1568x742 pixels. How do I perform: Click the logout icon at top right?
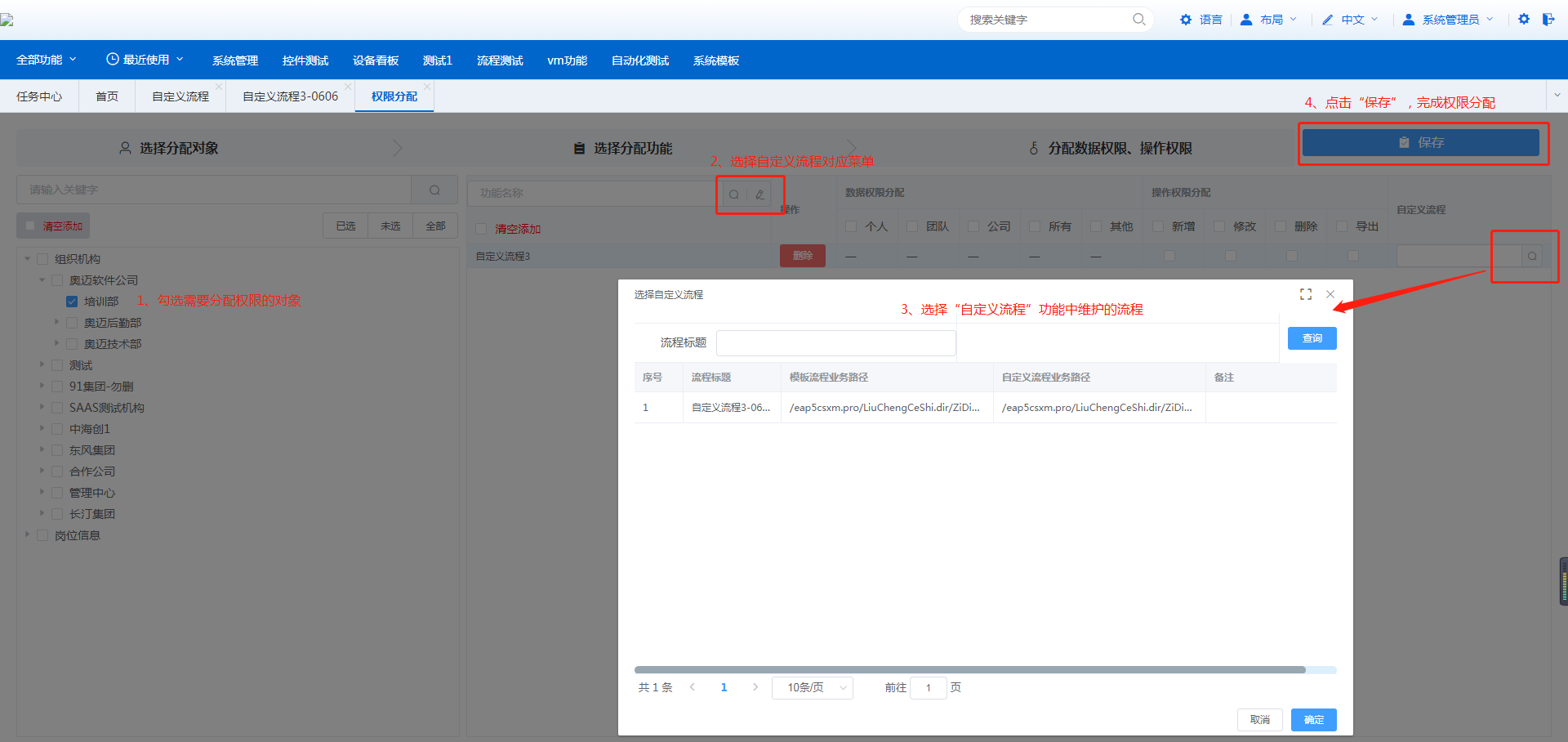click(x=1548, y=19)
